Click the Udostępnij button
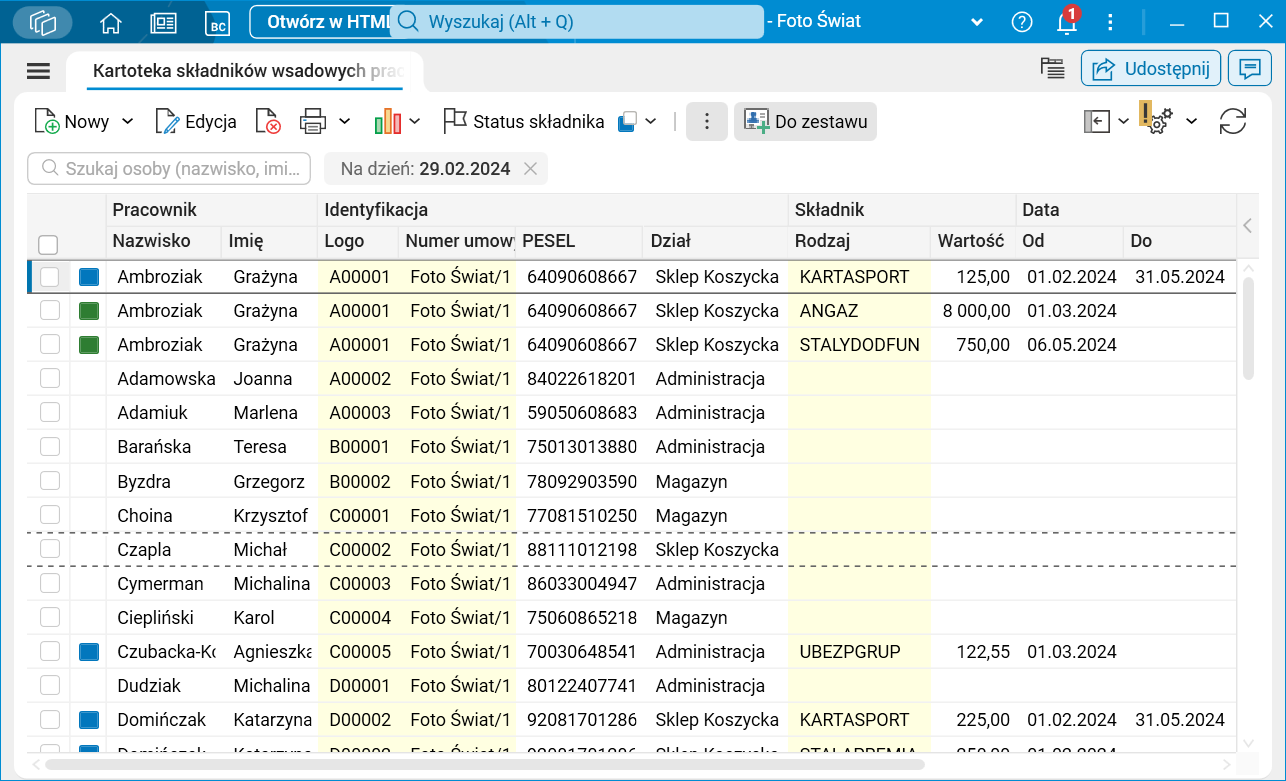This screenshot has height=781, width=1286. pyautogui.click(x=1150, y=69)
